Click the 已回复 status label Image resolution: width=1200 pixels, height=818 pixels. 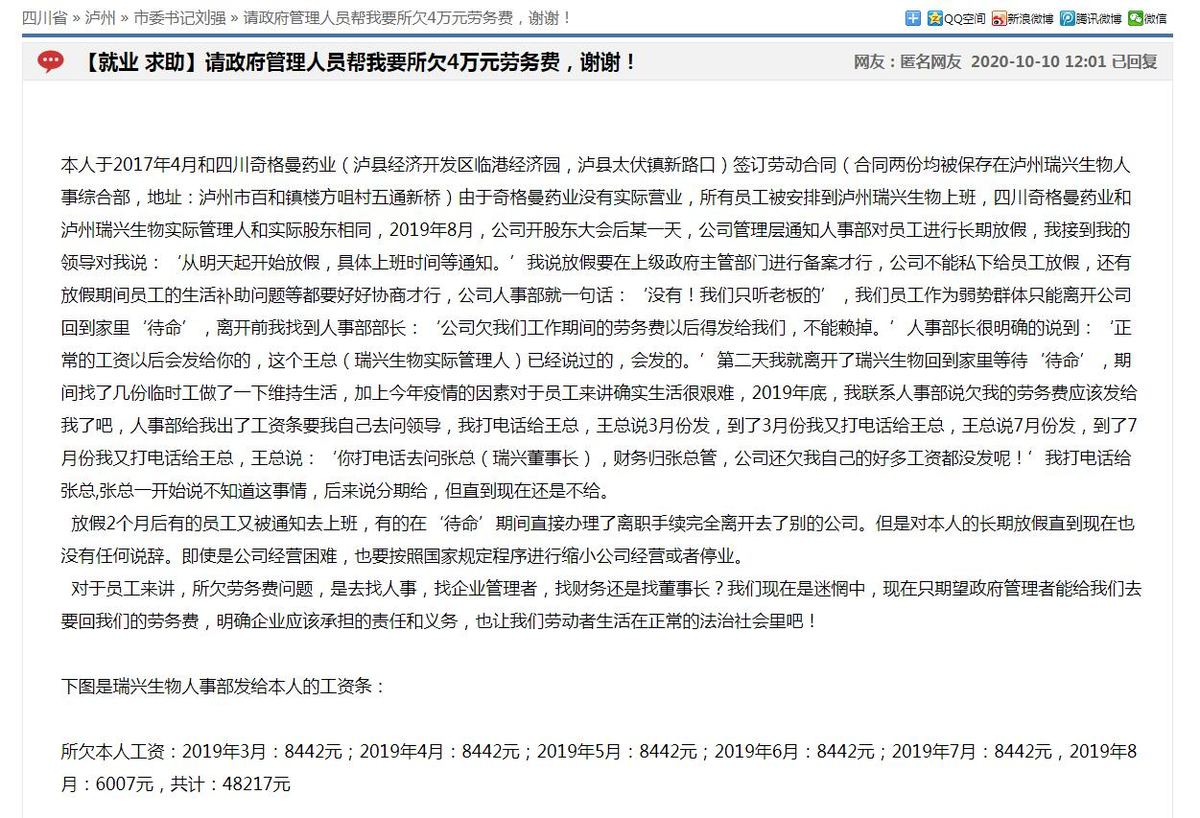point(1134,62)
